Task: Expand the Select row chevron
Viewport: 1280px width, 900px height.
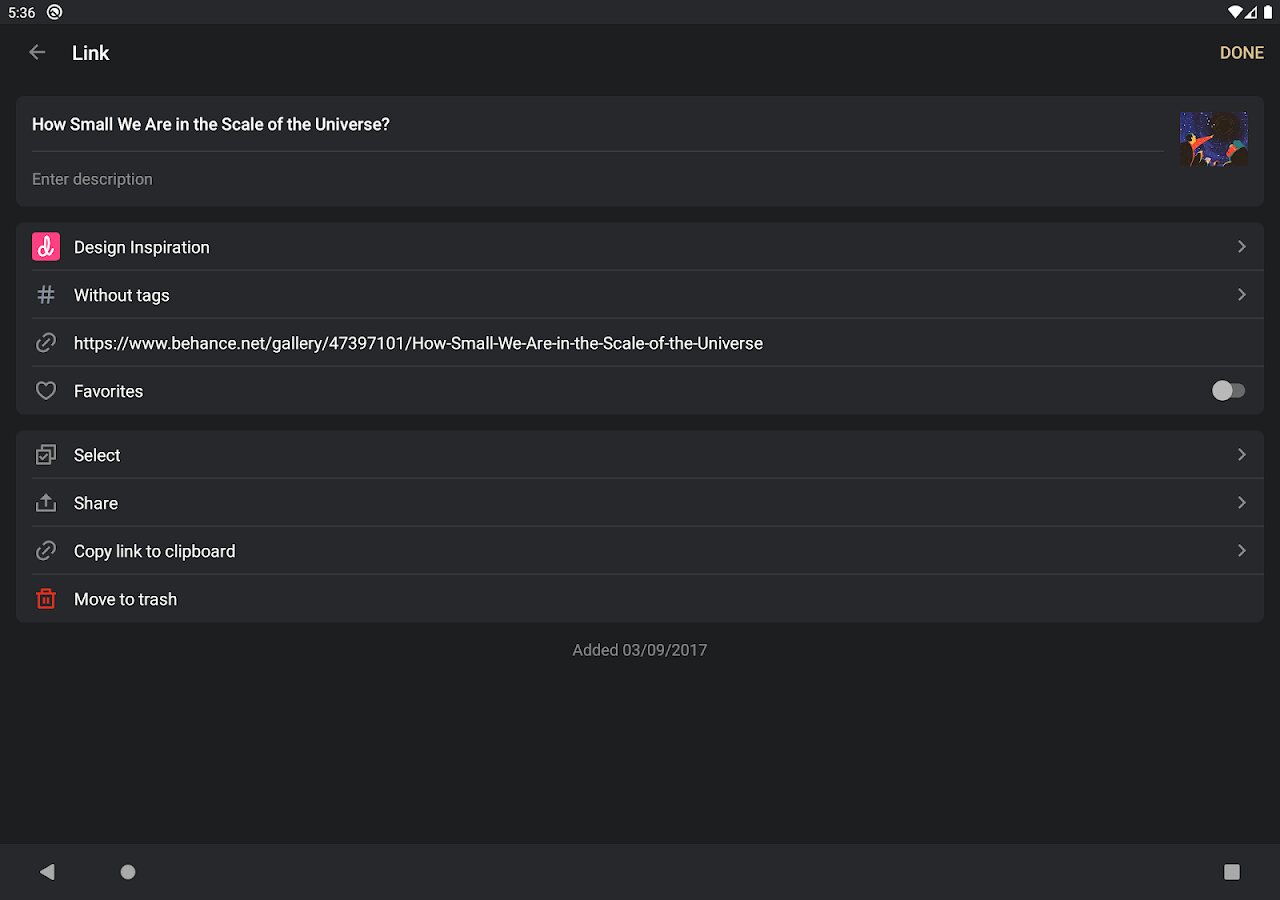Action: click(x=1241, y=455)
